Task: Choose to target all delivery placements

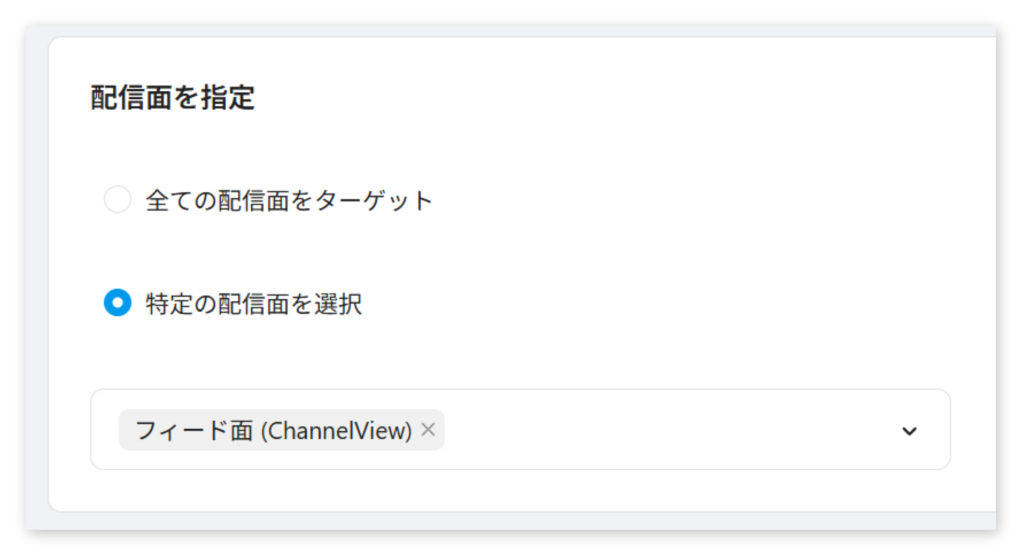Action: tap(118, 199)
